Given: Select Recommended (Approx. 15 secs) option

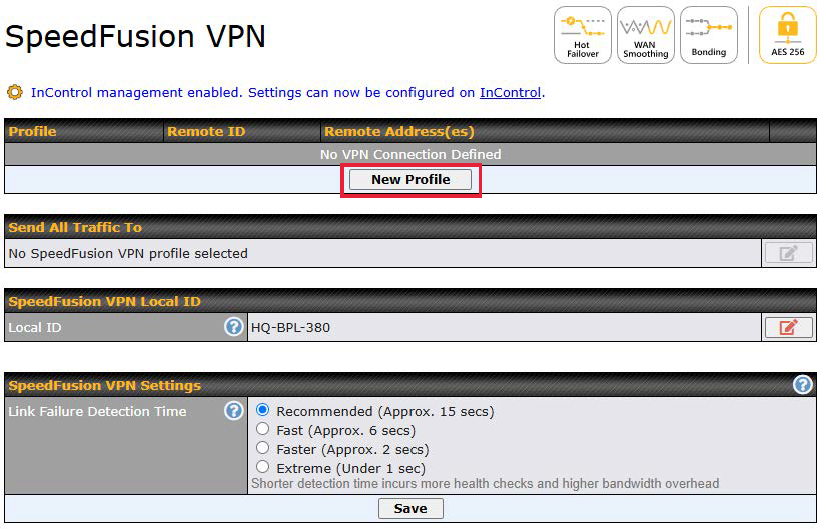Looking at the screenshot, I should click(x=262, y=410).
